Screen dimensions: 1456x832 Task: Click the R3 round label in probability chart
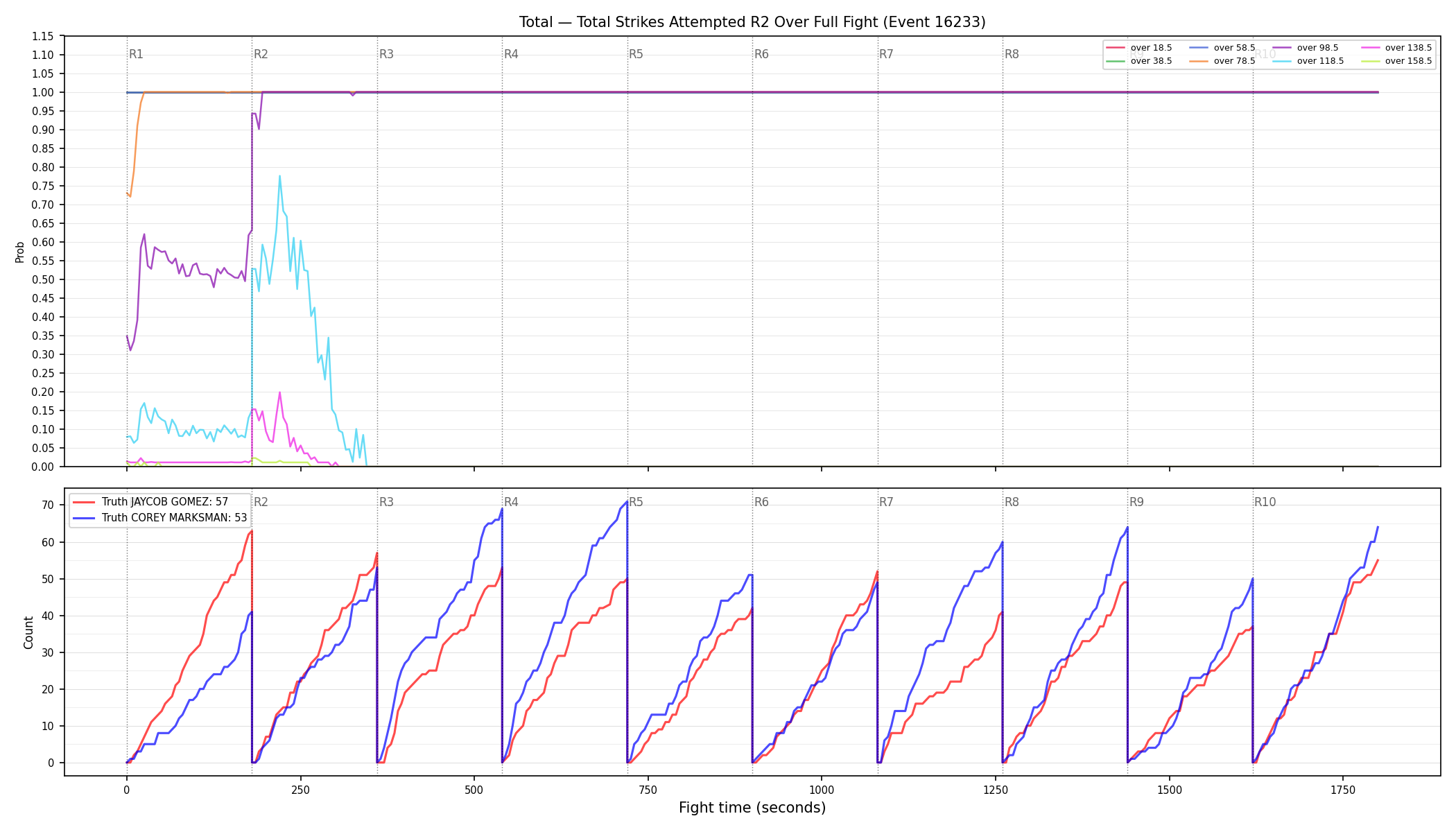tap(386, 54)
